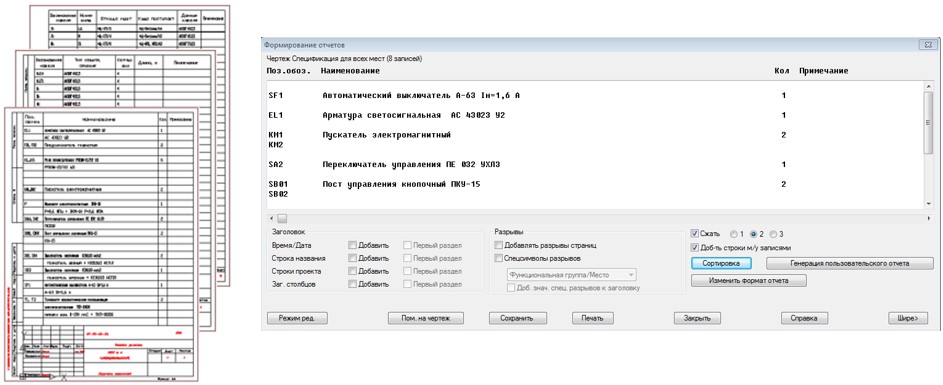Click the Печать button
The image size is (943, 385).
tap(592, 318)
